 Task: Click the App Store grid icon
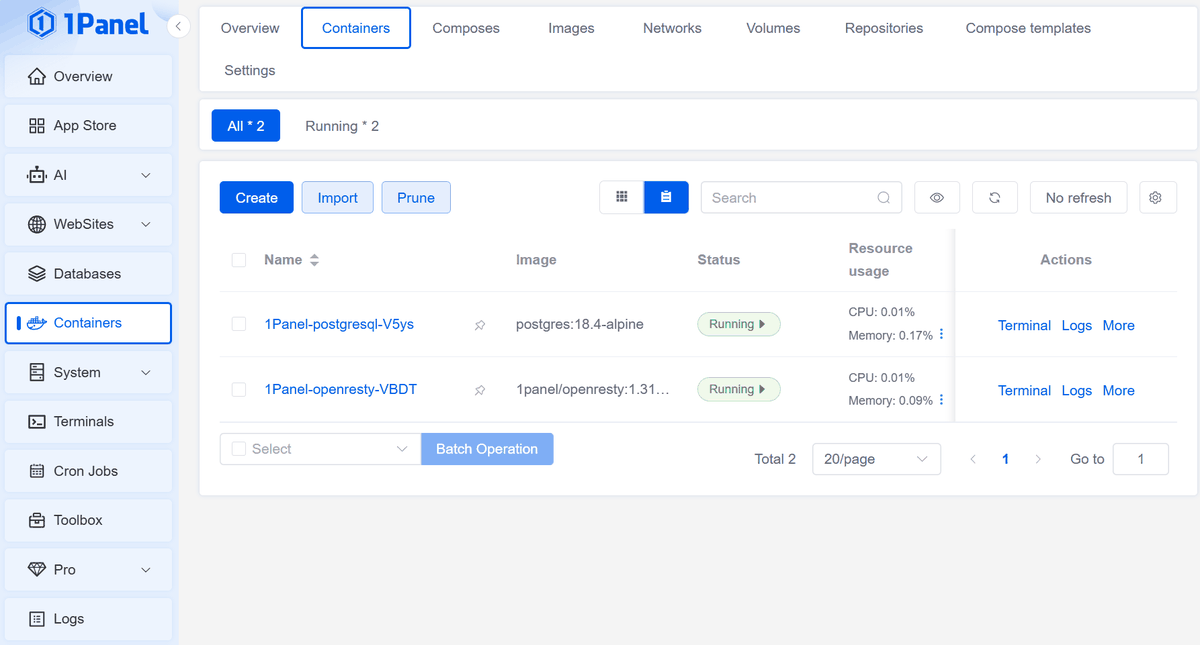coord(37,126)
